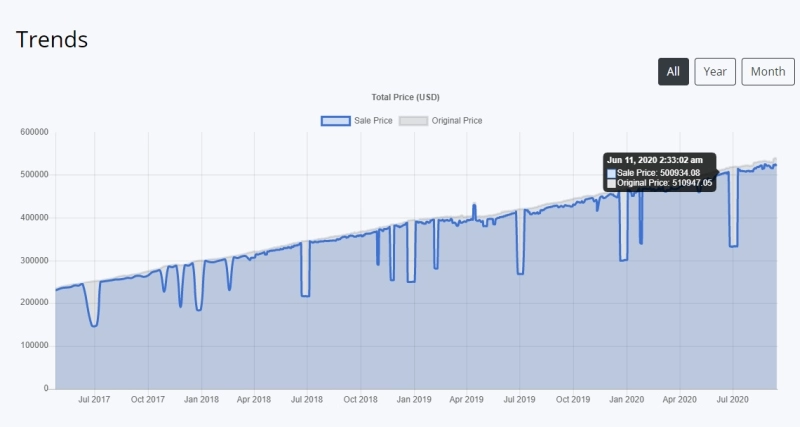Click the Oct 2019 x-axis label
800x427 pixels.
(573, 400)
